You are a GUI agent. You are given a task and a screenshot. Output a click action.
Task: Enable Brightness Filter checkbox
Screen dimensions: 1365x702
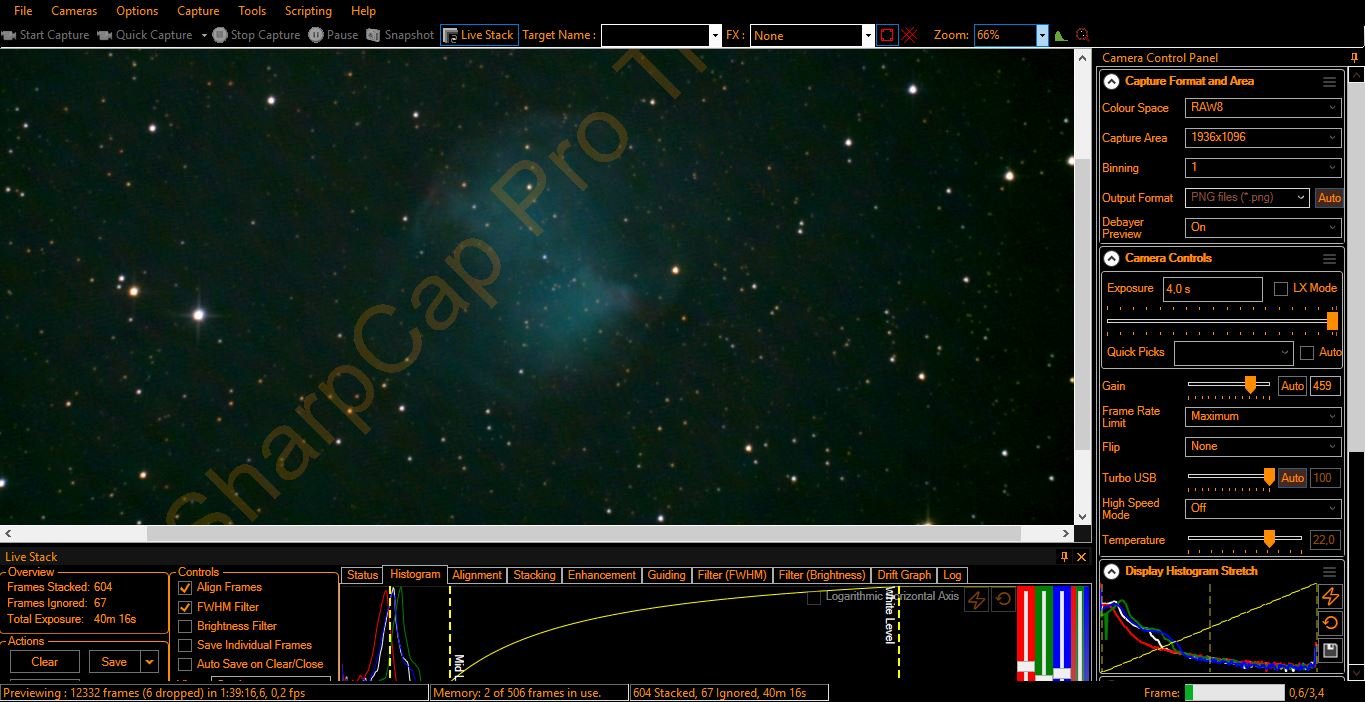coord(185,626)
